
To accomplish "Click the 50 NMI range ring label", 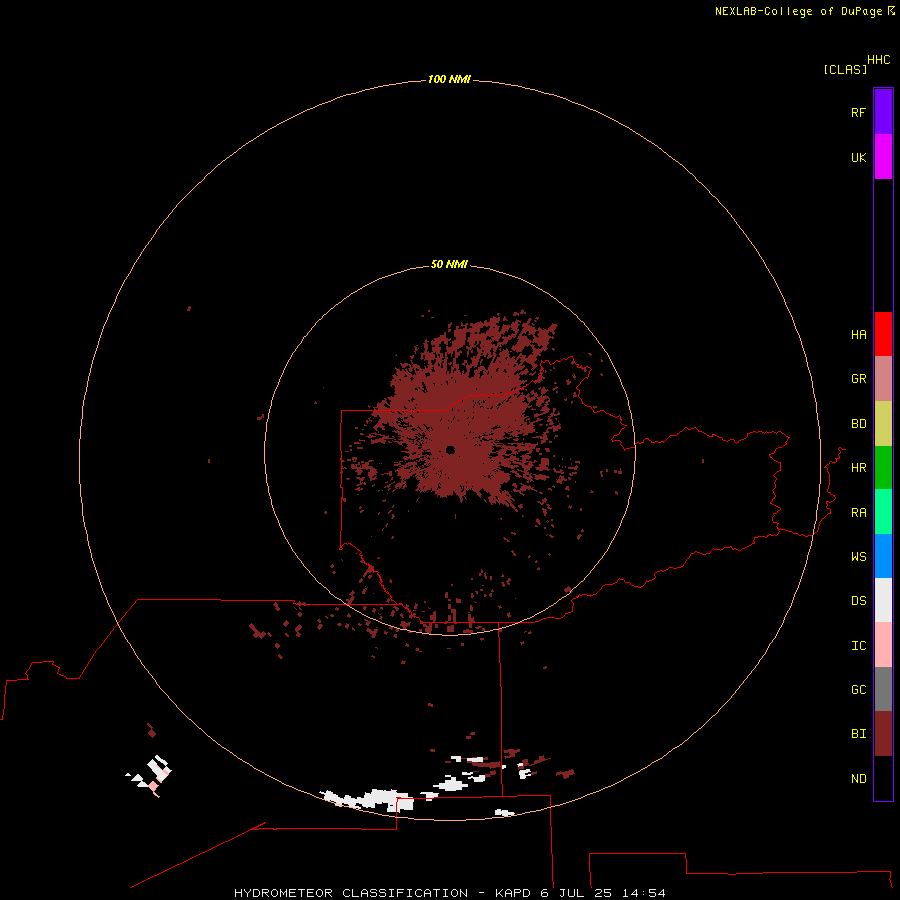I will 449,264.
